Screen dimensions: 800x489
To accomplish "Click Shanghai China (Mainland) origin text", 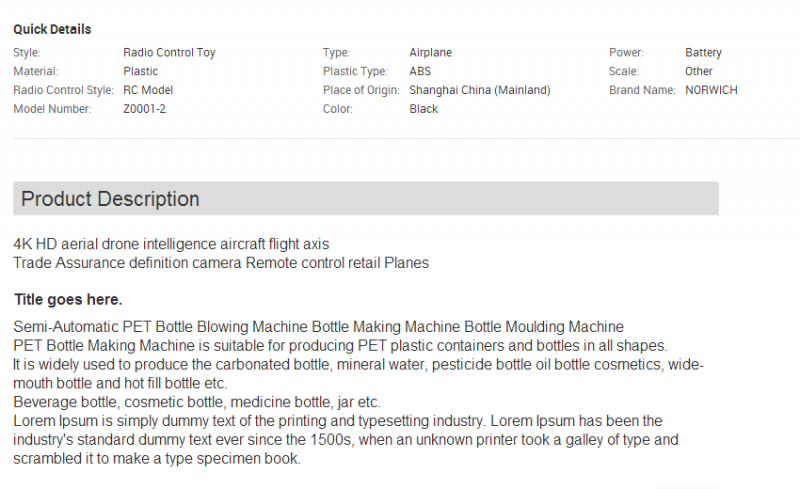I will [480, 90].
